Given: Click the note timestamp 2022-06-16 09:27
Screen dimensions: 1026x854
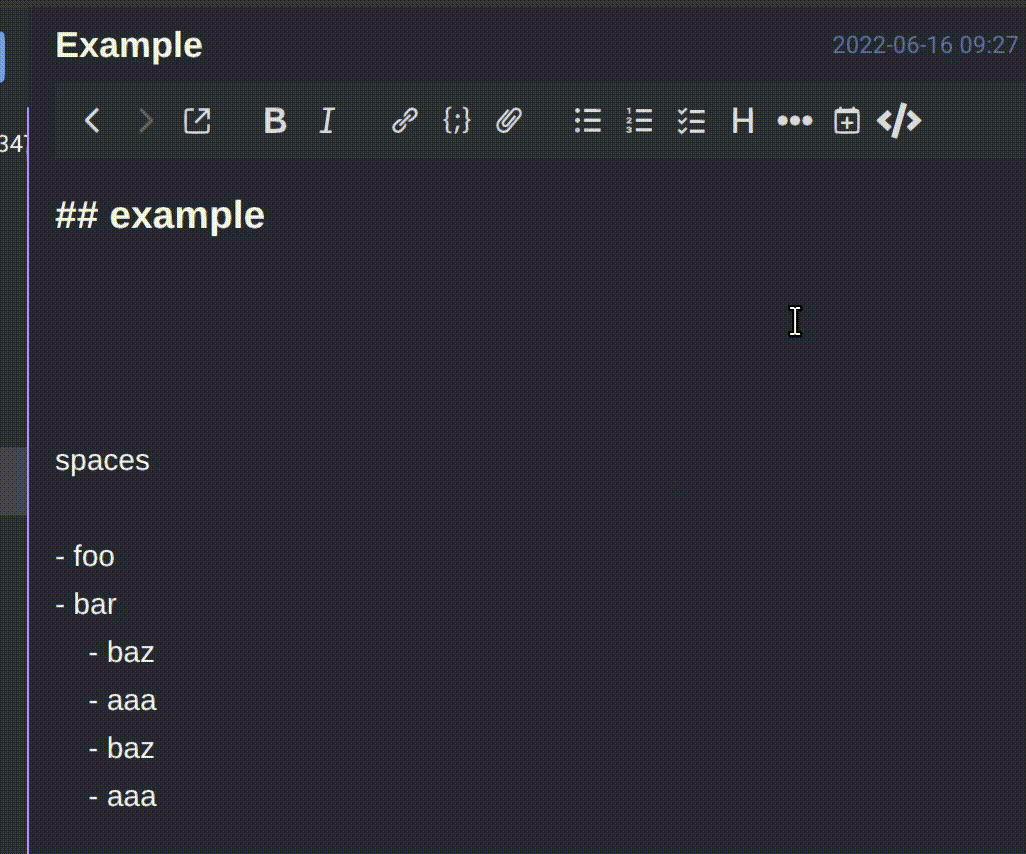Looking at the screenshot, I should pos(924,45).
